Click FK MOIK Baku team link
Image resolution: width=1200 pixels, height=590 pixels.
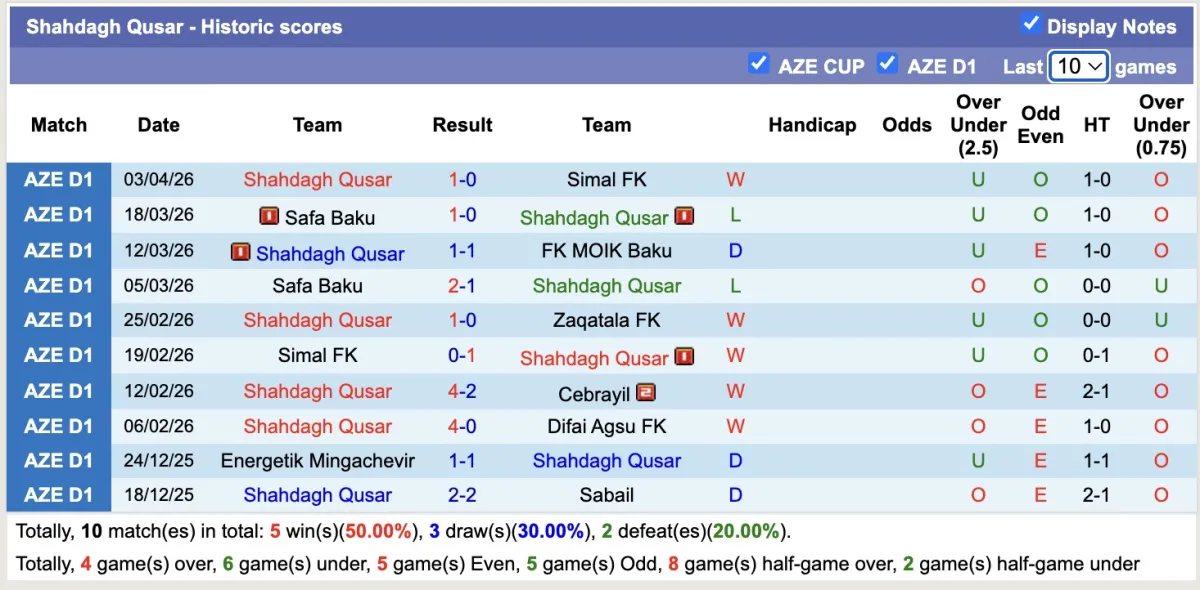[x=606, y=251]
